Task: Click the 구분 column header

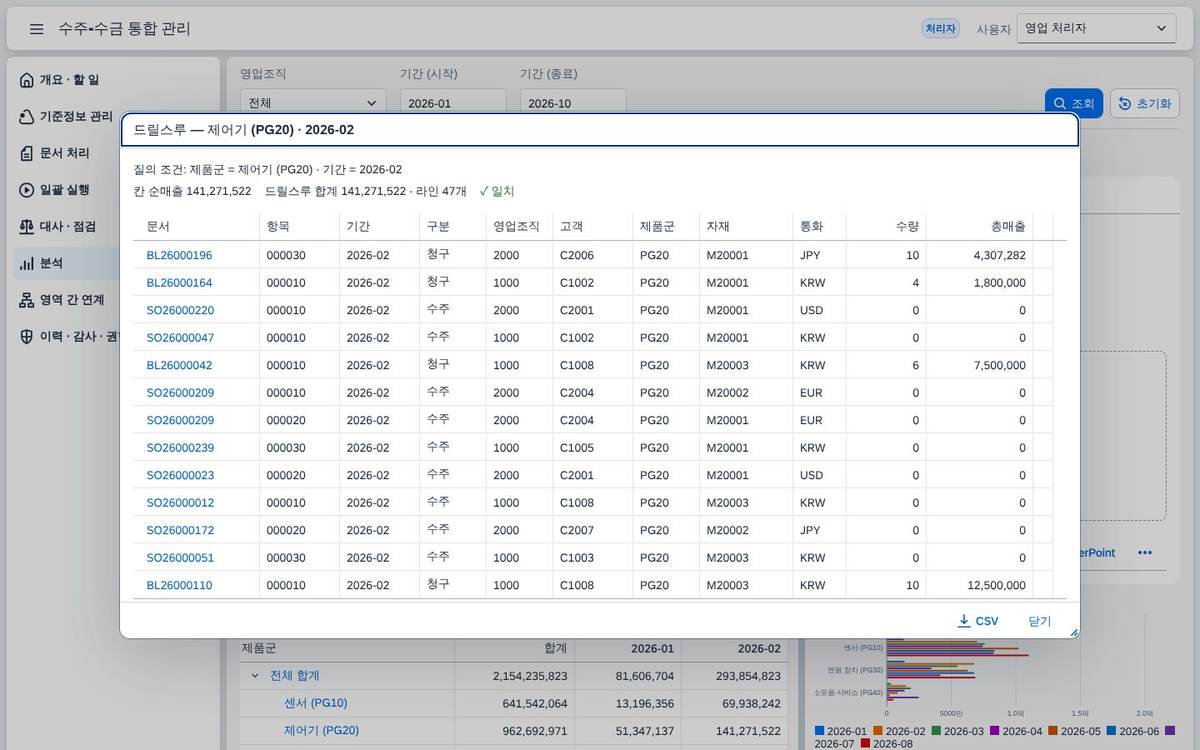Action: [x=452, y=226]
